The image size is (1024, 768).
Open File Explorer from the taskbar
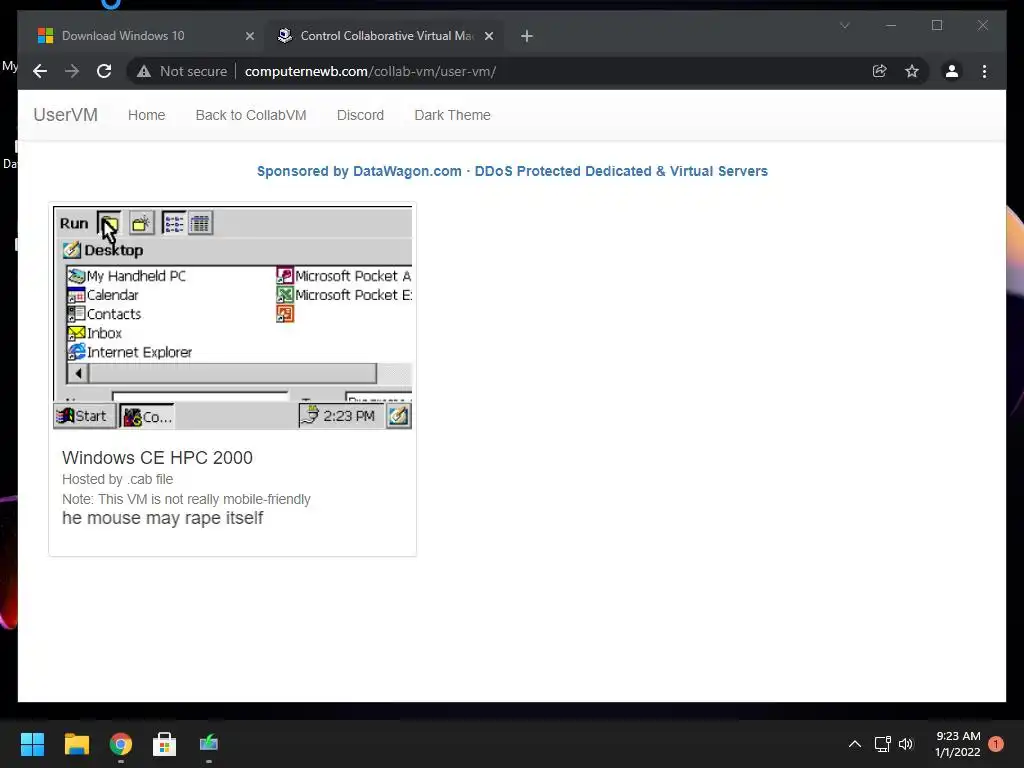[x=76, y=744]
